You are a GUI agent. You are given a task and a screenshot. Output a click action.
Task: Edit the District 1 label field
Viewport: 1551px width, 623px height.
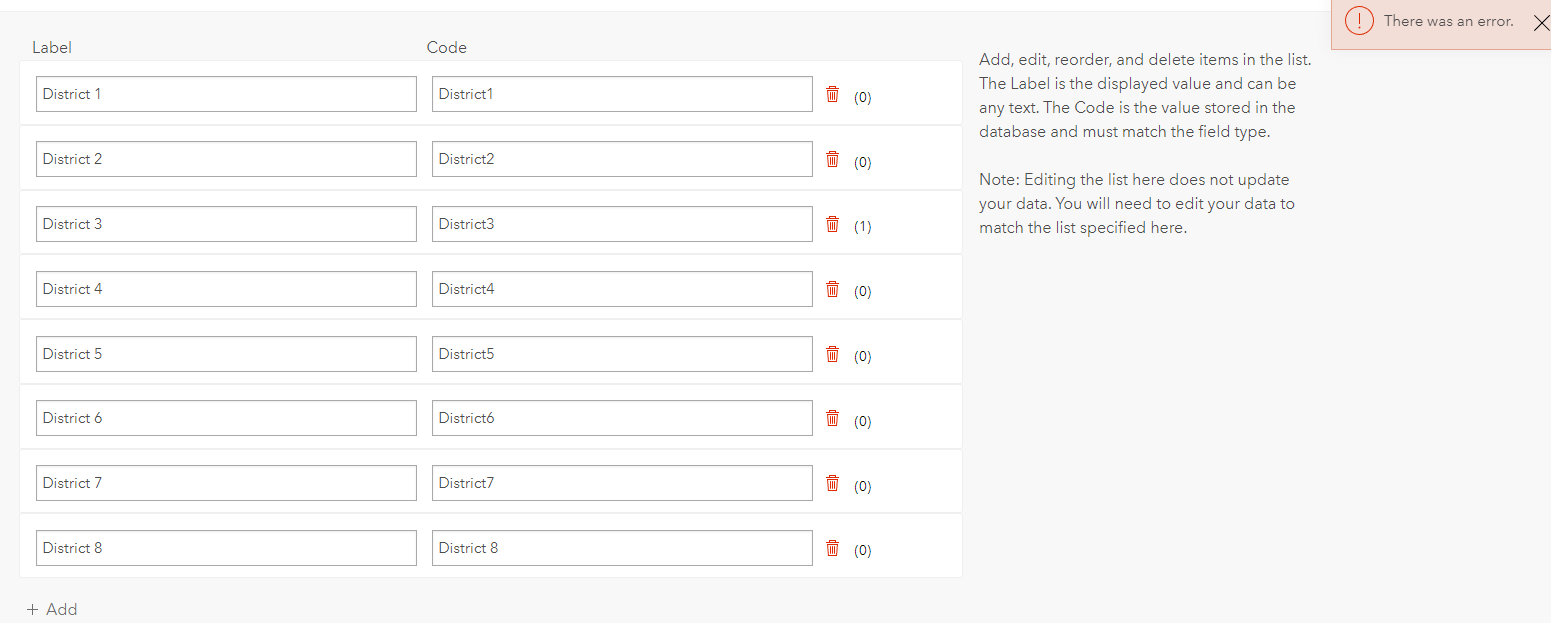point(226,94)
